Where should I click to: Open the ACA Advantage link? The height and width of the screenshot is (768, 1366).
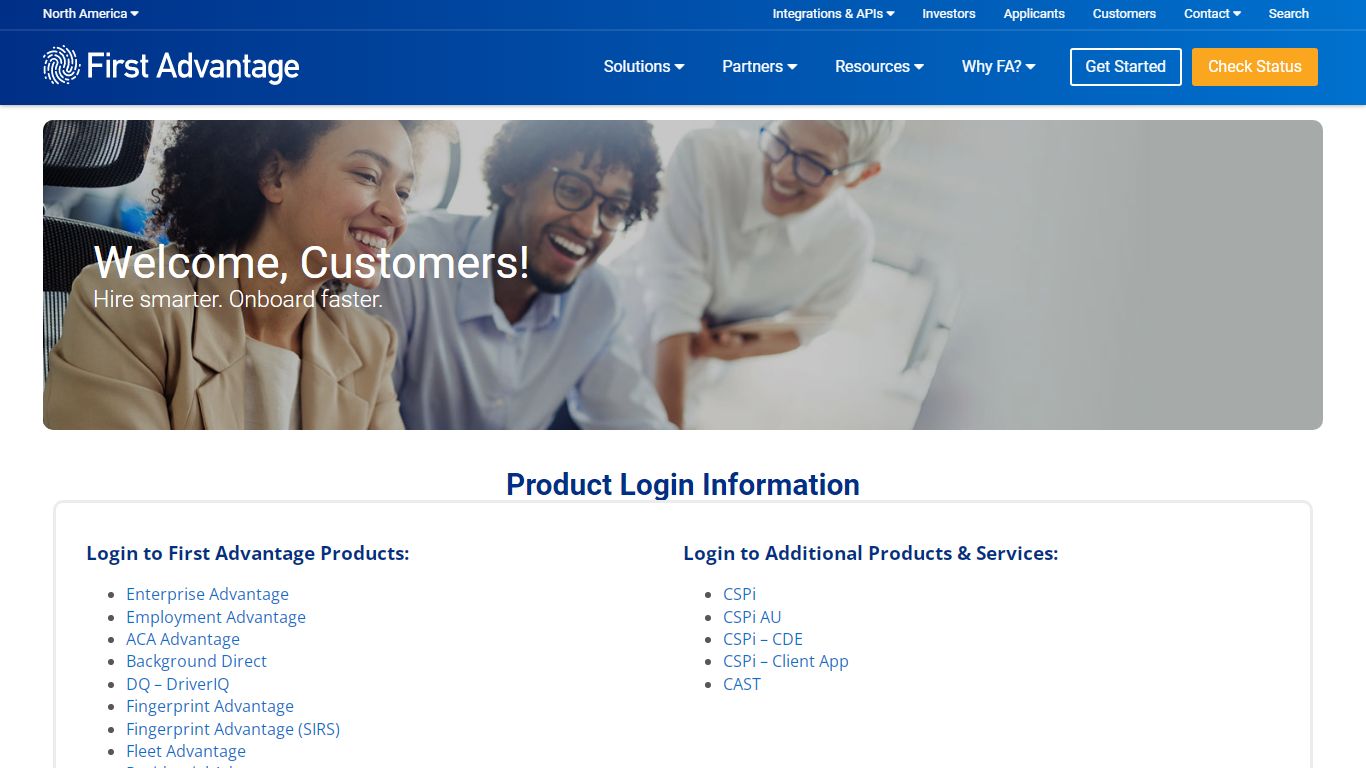coord(183,639)
